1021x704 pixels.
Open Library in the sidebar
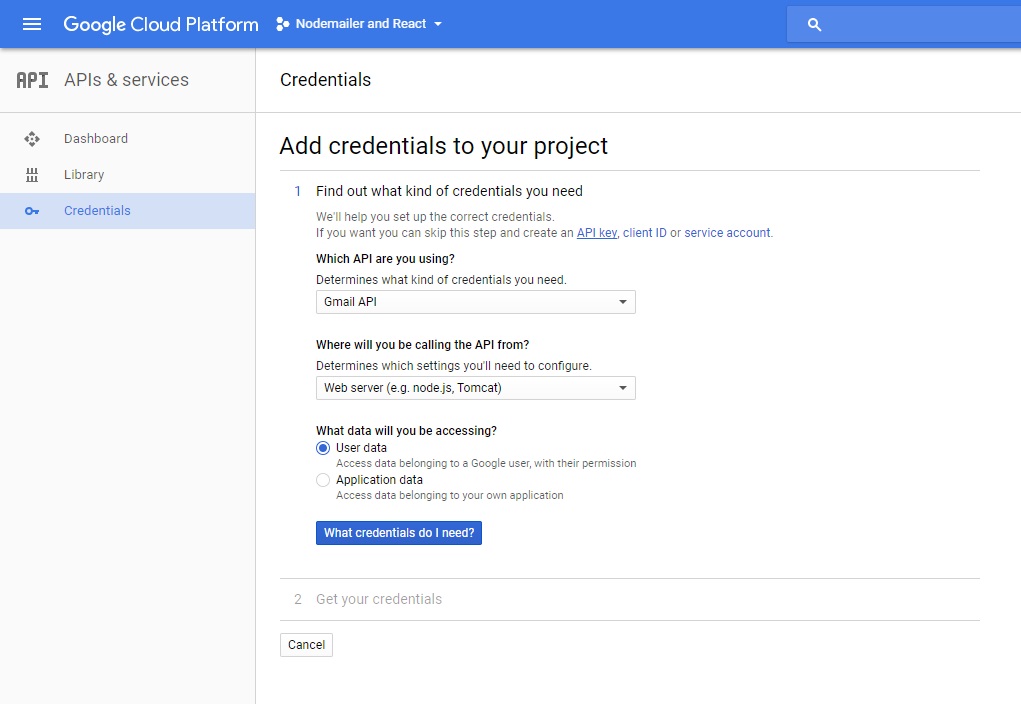pyautogui.click(x=84, y=175)
